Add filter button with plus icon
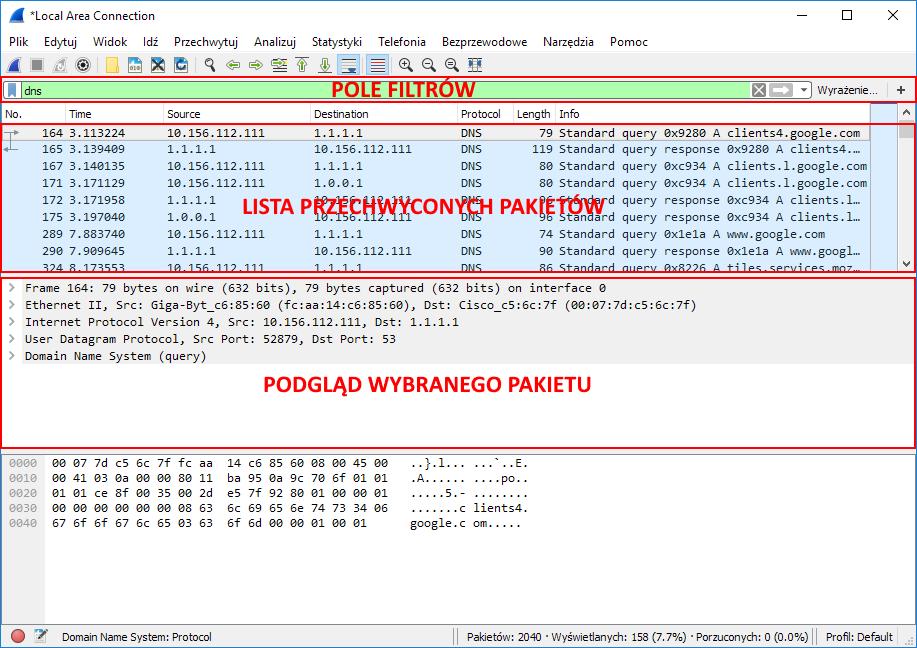The width and height of the screenshot is (917, 648). coord(901,90)
